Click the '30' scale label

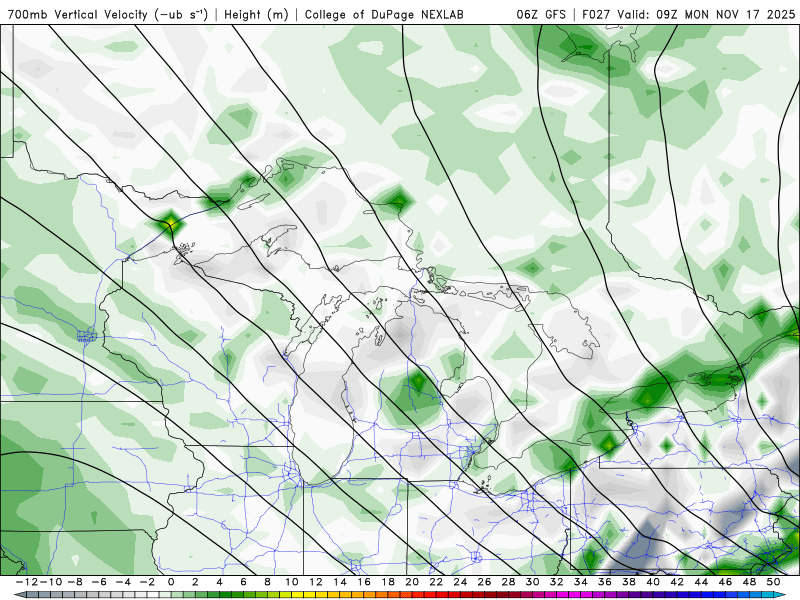tap(532, 582)
